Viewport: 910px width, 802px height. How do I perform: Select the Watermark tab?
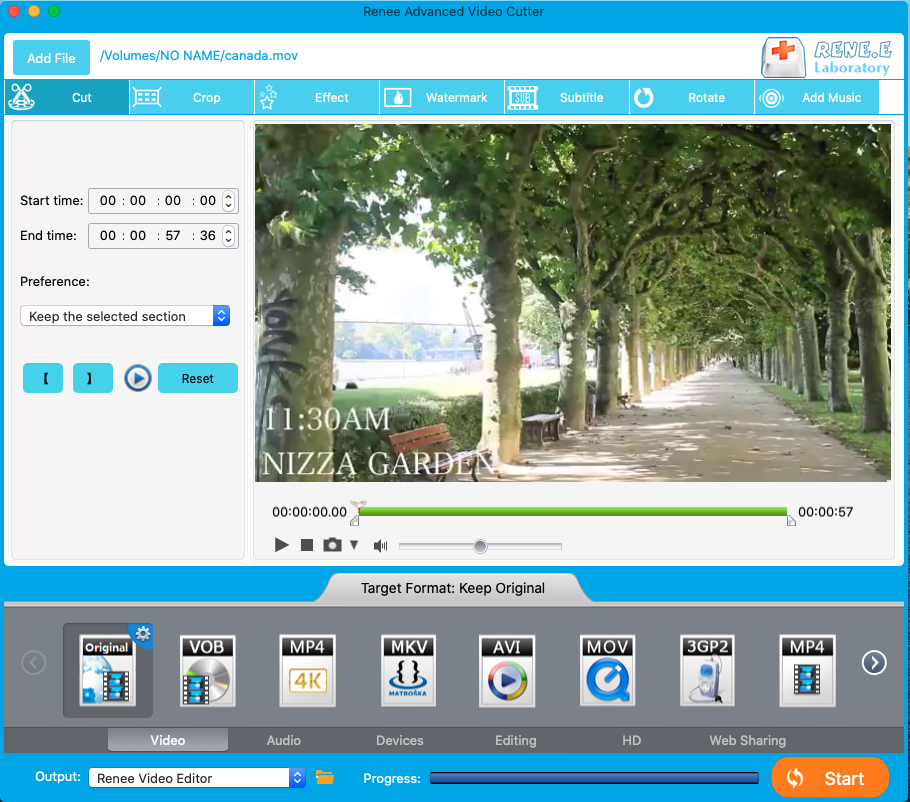coord(442,97)
